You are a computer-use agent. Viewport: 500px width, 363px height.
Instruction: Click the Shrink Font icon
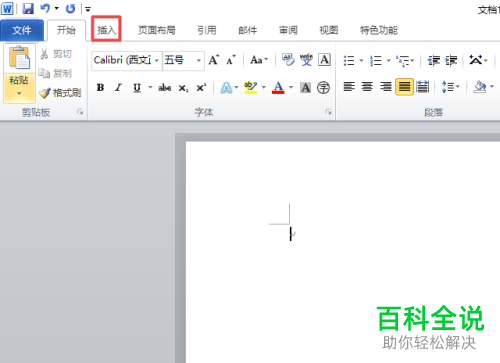231,60
